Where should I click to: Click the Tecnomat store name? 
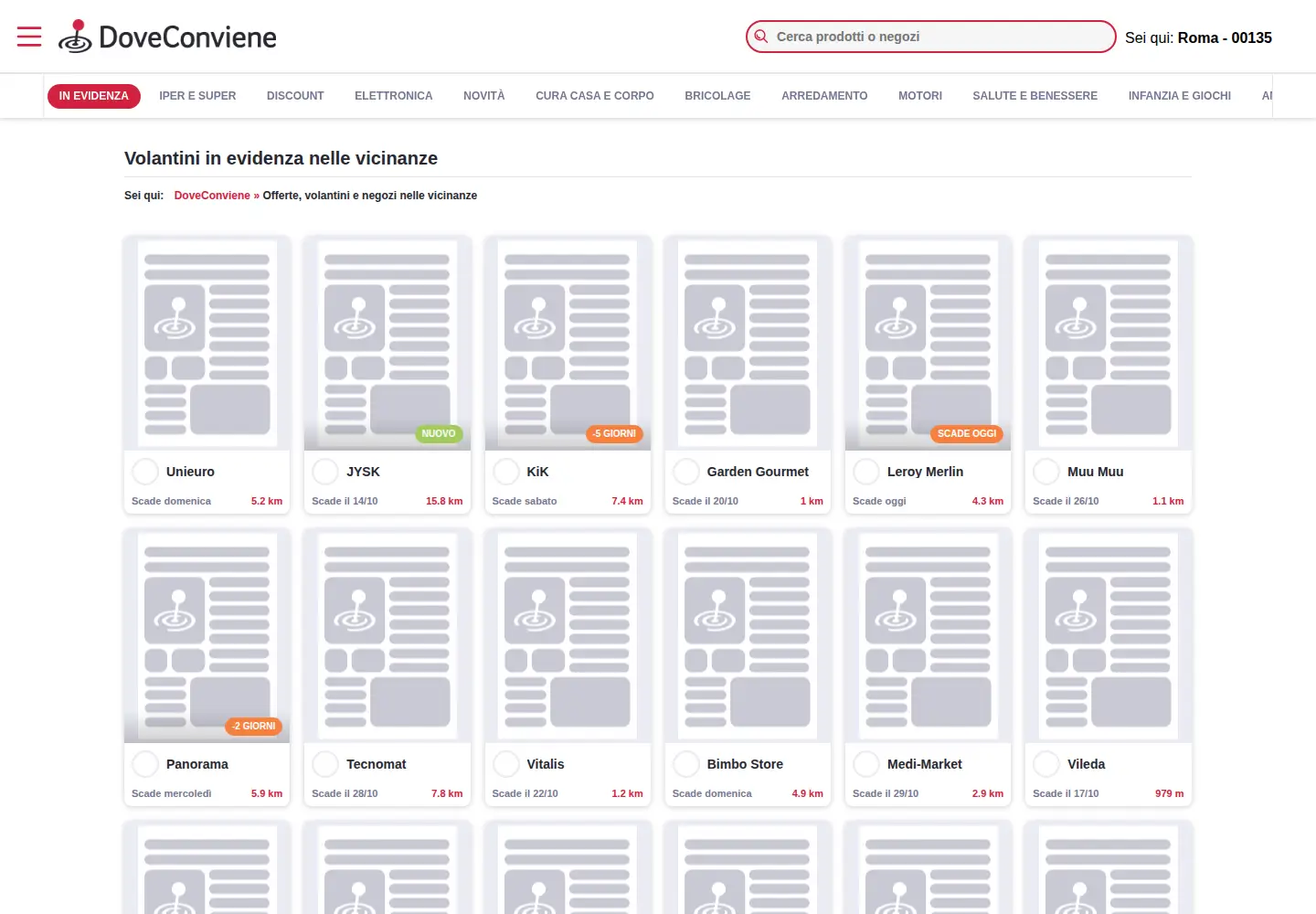377,764
